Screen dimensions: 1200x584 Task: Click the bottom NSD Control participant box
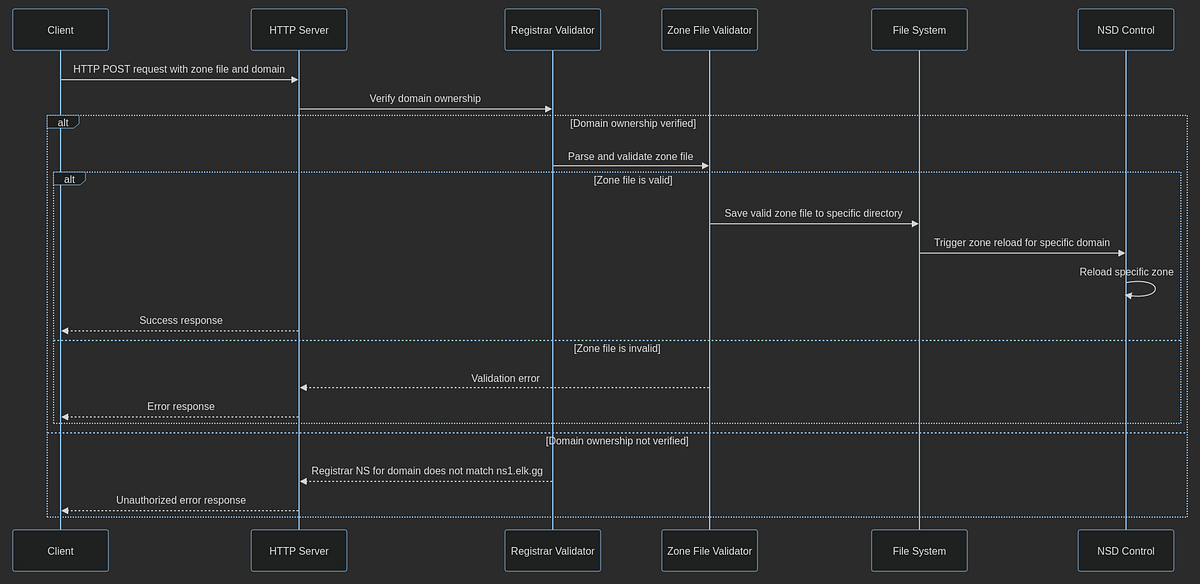coord(1125,550)
